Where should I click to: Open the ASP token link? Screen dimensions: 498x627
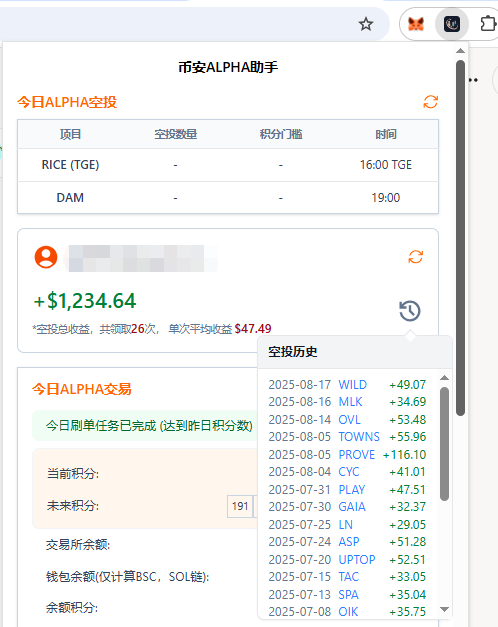[349, 542]
